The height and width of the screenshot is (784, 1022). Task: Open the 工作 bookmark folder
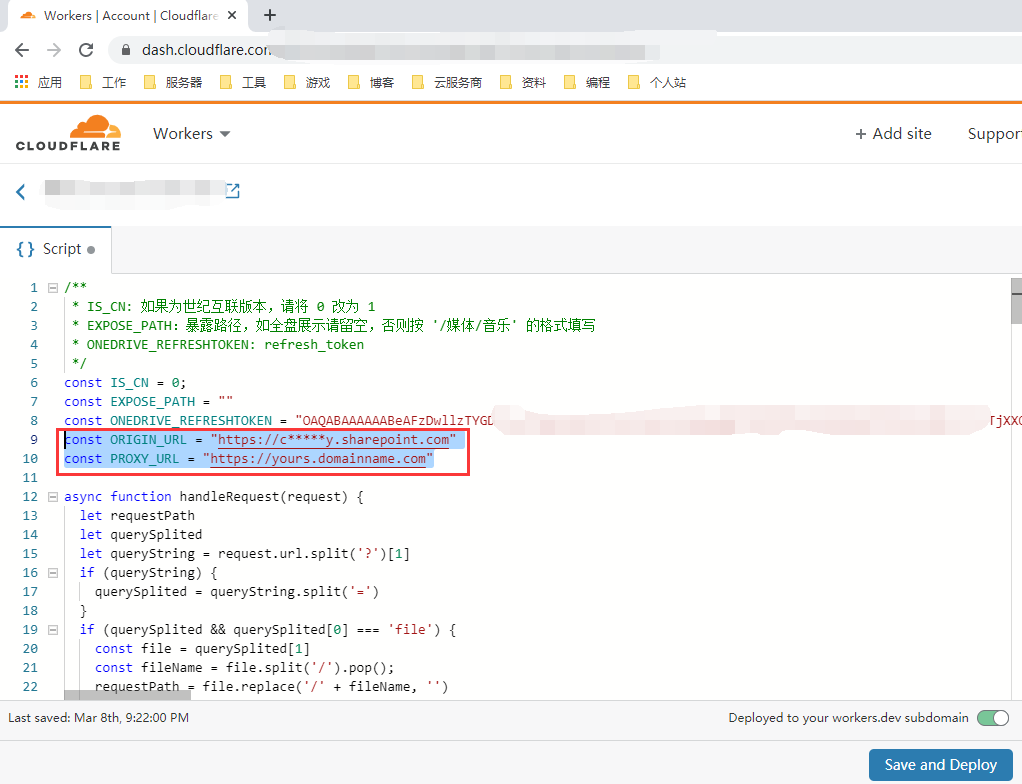click(x=103, y=82)
